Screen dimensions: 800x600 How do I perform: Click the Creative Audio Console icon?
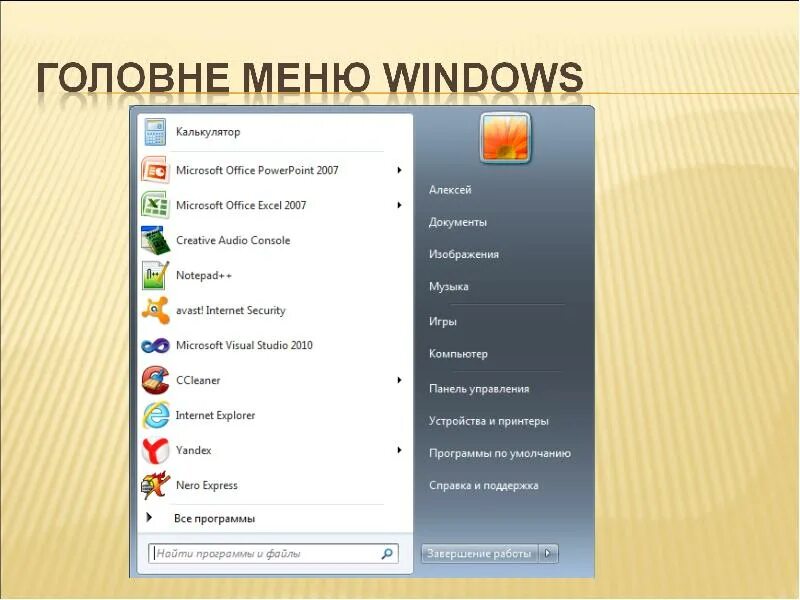[x=155, y=240]
